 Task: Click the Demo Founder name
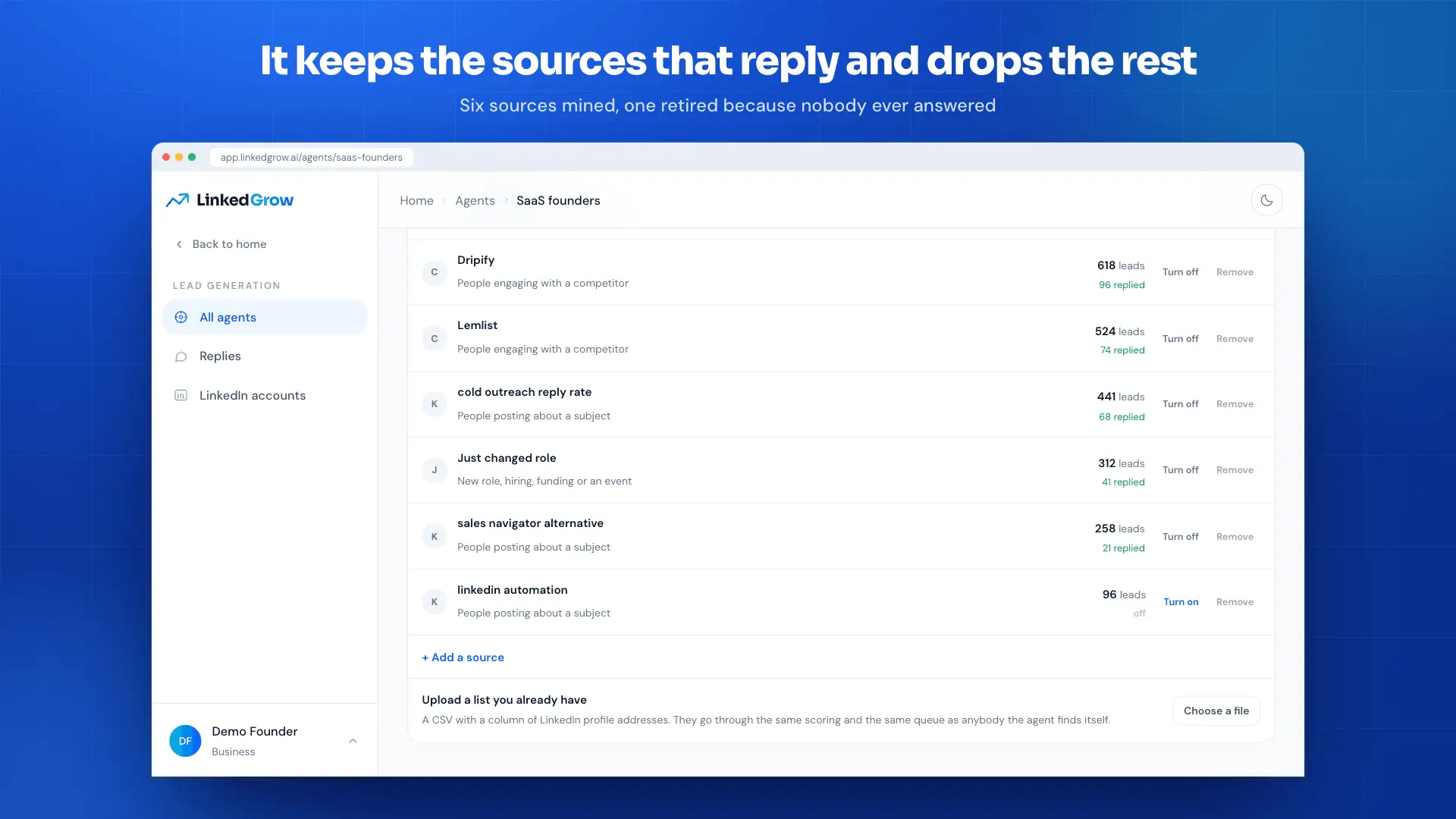click(254, 732)
